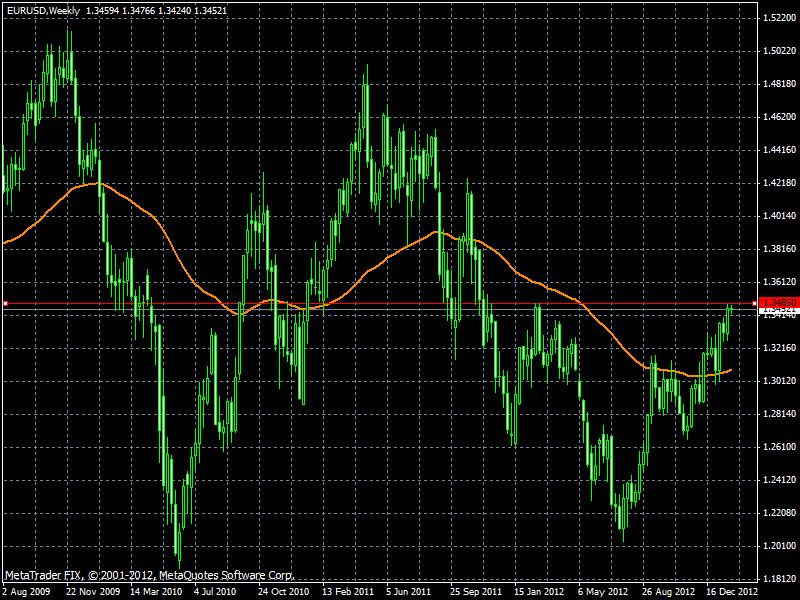Click the 1.52200 price scale label
This screenshot has height=600, width=800.
pyautogui.click(x=780, y=18)
